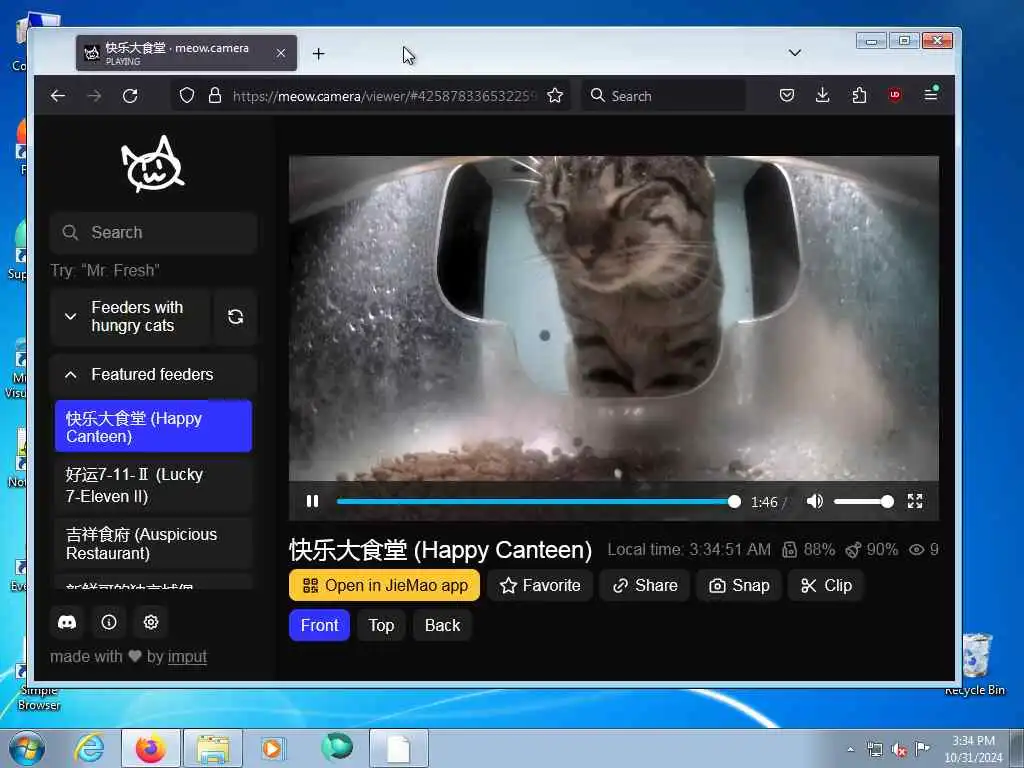This screenshot has width=1024, height=768.
Task: Bookmark this page with the star icon
Action: point(555,96)
